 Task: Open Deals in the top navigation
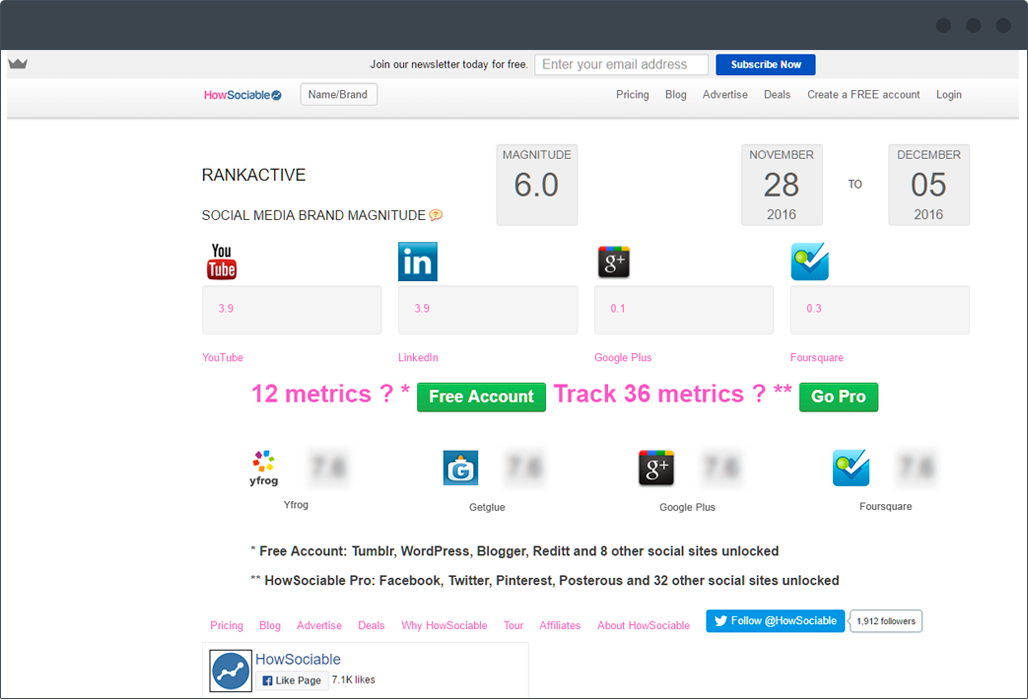click(x=777, y=94)
